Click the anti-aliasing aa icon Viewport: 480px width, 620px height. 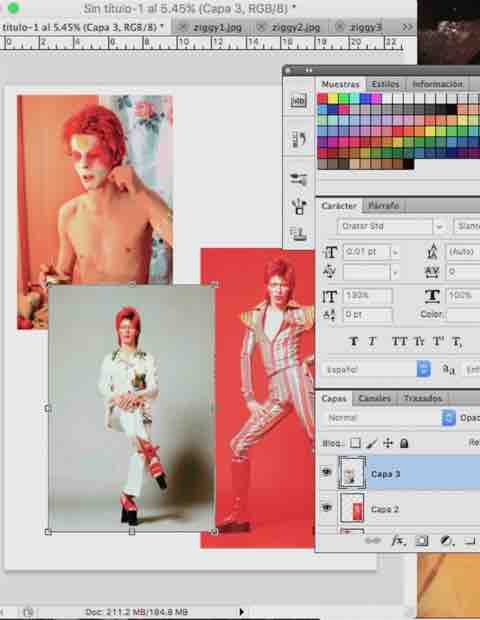pyautogui.click(x=448, y=370)
